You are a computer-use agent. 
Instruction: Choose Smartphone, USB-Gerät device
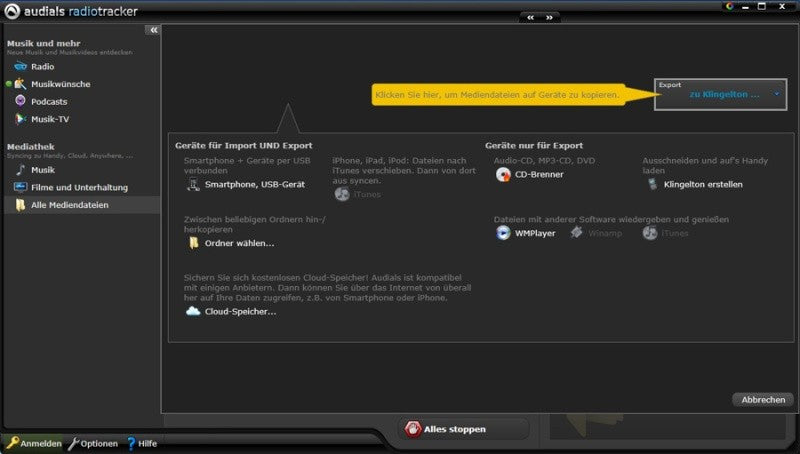[x=255, y=185]
